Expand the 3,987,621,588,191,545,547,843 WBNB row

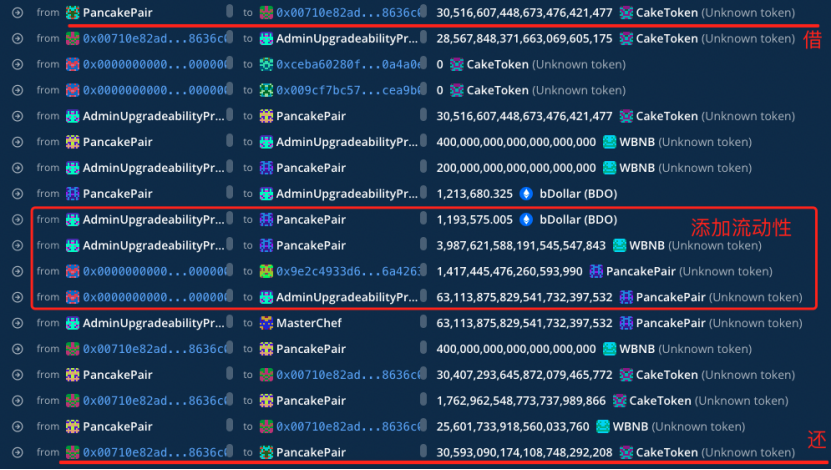(17, 246)
